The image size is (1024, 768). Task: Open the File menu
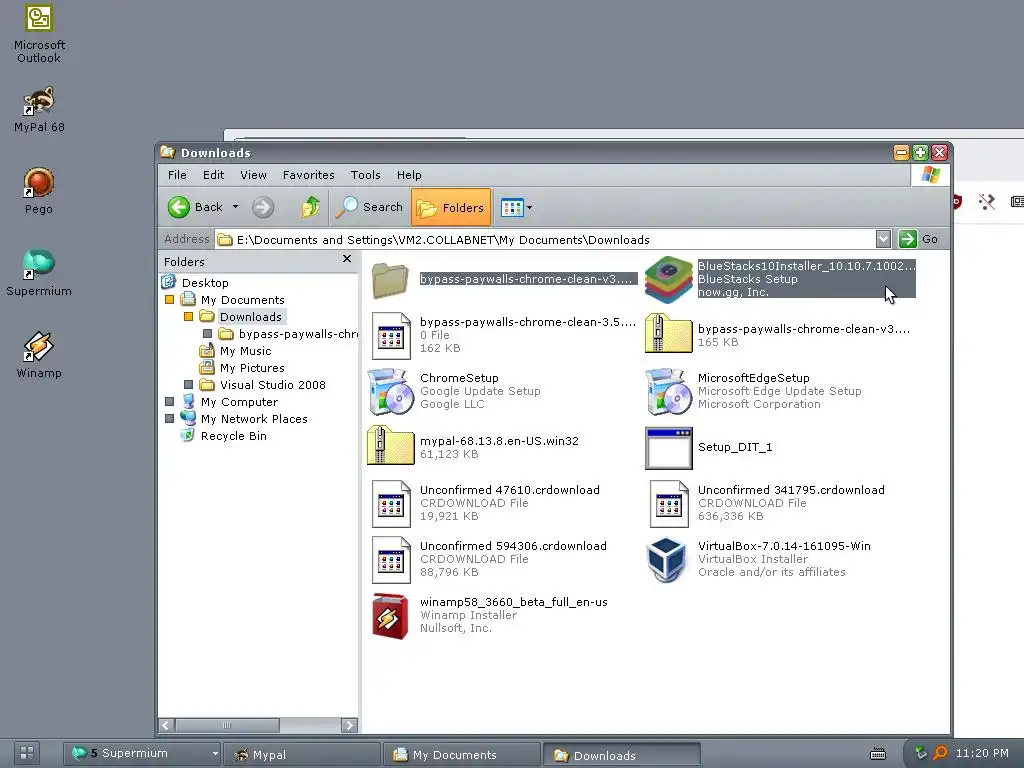coord(177,175)
